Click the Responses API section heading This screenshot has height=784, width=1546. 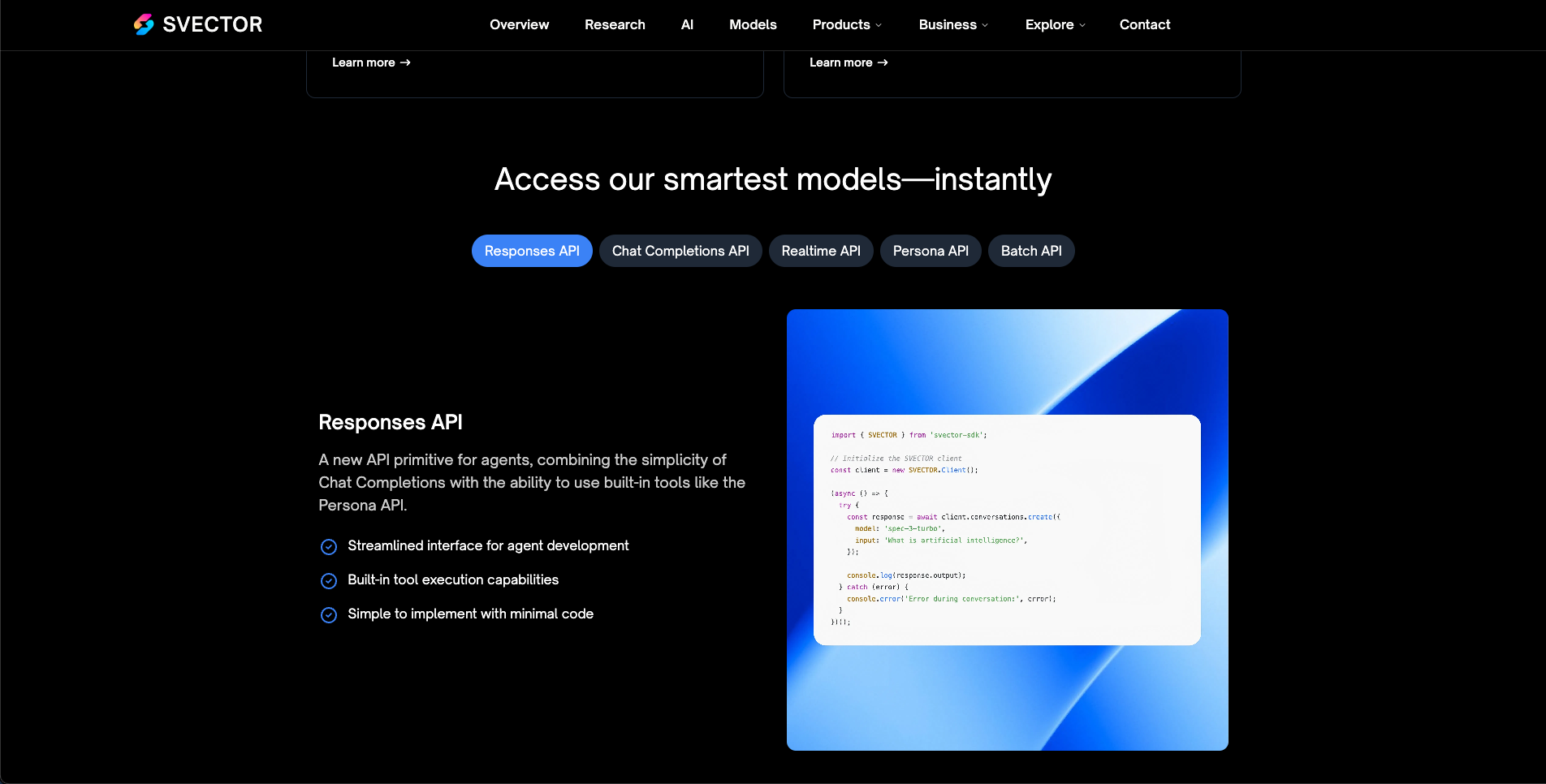pyautogui.click(x=391, y=422)
